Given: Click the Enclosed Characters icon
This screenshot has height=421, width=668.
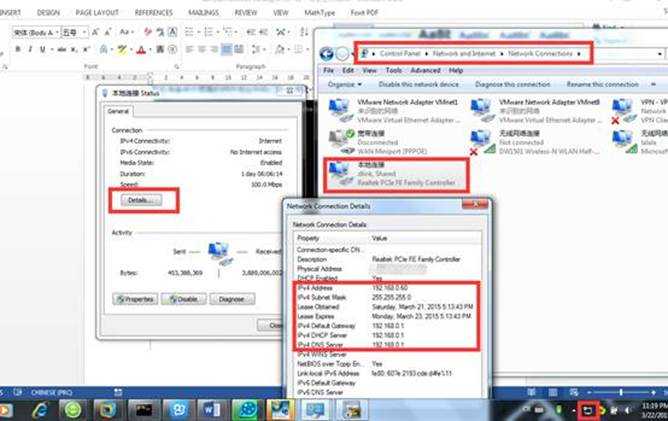Looking at the screenshot, I should (173, 50).
